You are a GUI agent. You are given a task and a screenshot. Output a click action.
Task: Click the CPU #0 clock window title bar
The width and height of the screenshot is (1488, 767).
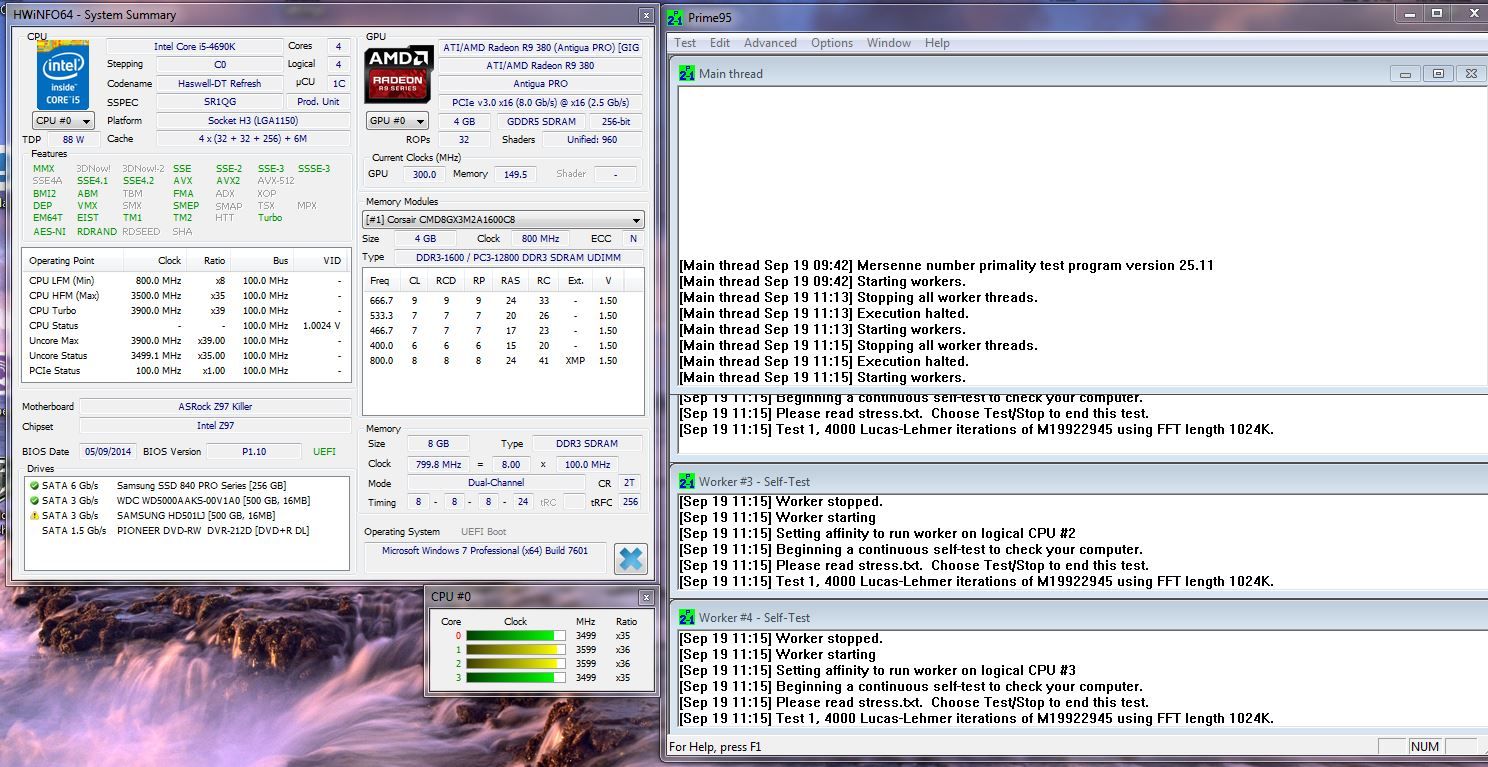(540, 597)
